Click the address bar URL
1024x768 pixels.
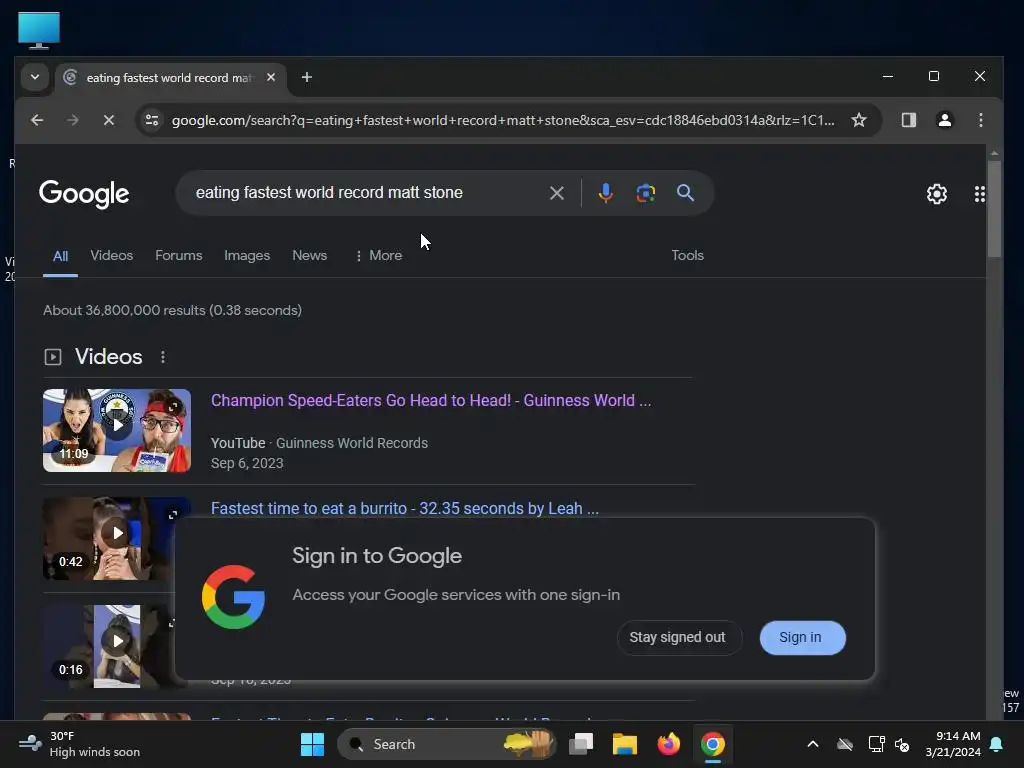point(503,120)
